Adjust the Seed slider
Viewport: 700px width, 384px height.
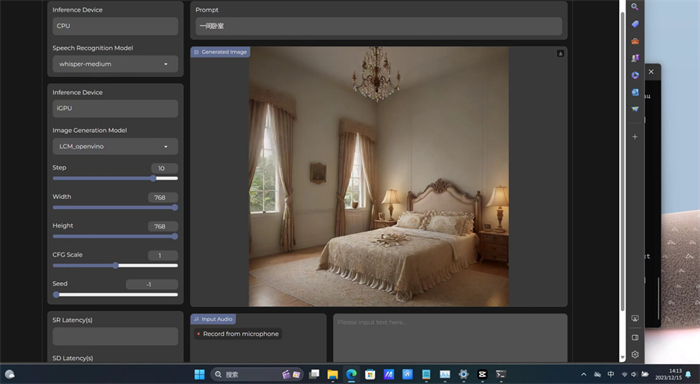115,294
